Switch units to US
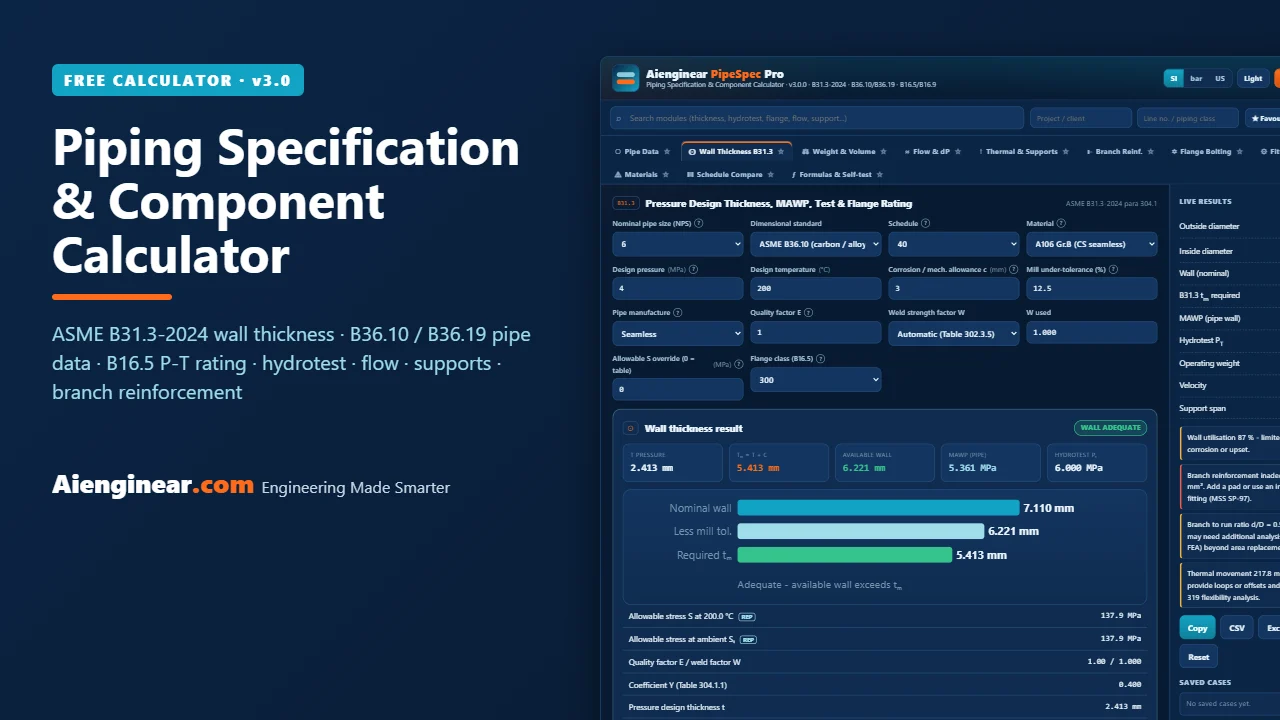 pos(1220,78)
